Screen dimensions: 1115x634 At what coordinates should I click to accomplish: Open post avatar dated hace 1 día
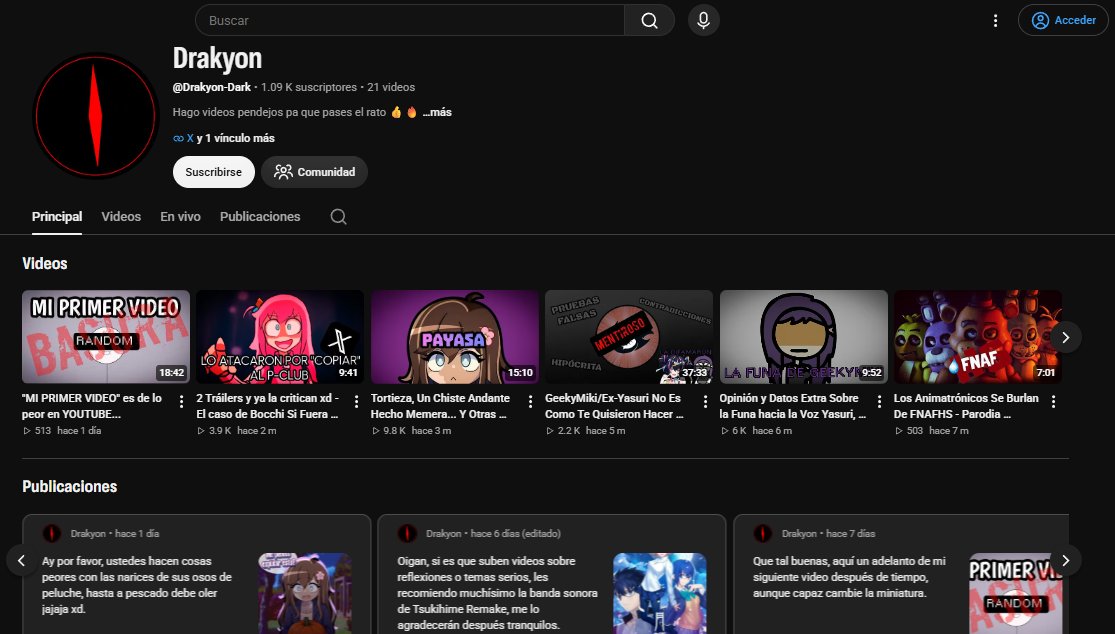click(52, 534)
